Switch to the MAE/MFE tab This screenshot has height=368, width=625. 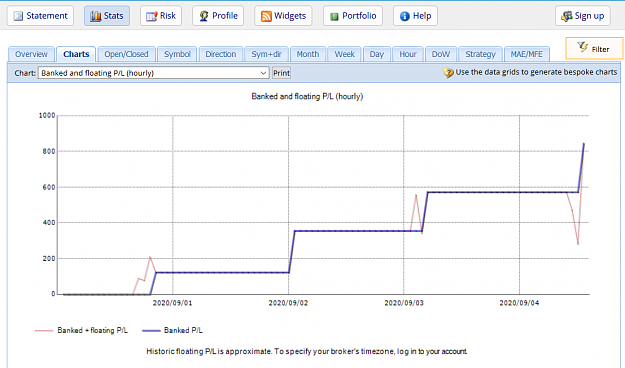point(527,54)
